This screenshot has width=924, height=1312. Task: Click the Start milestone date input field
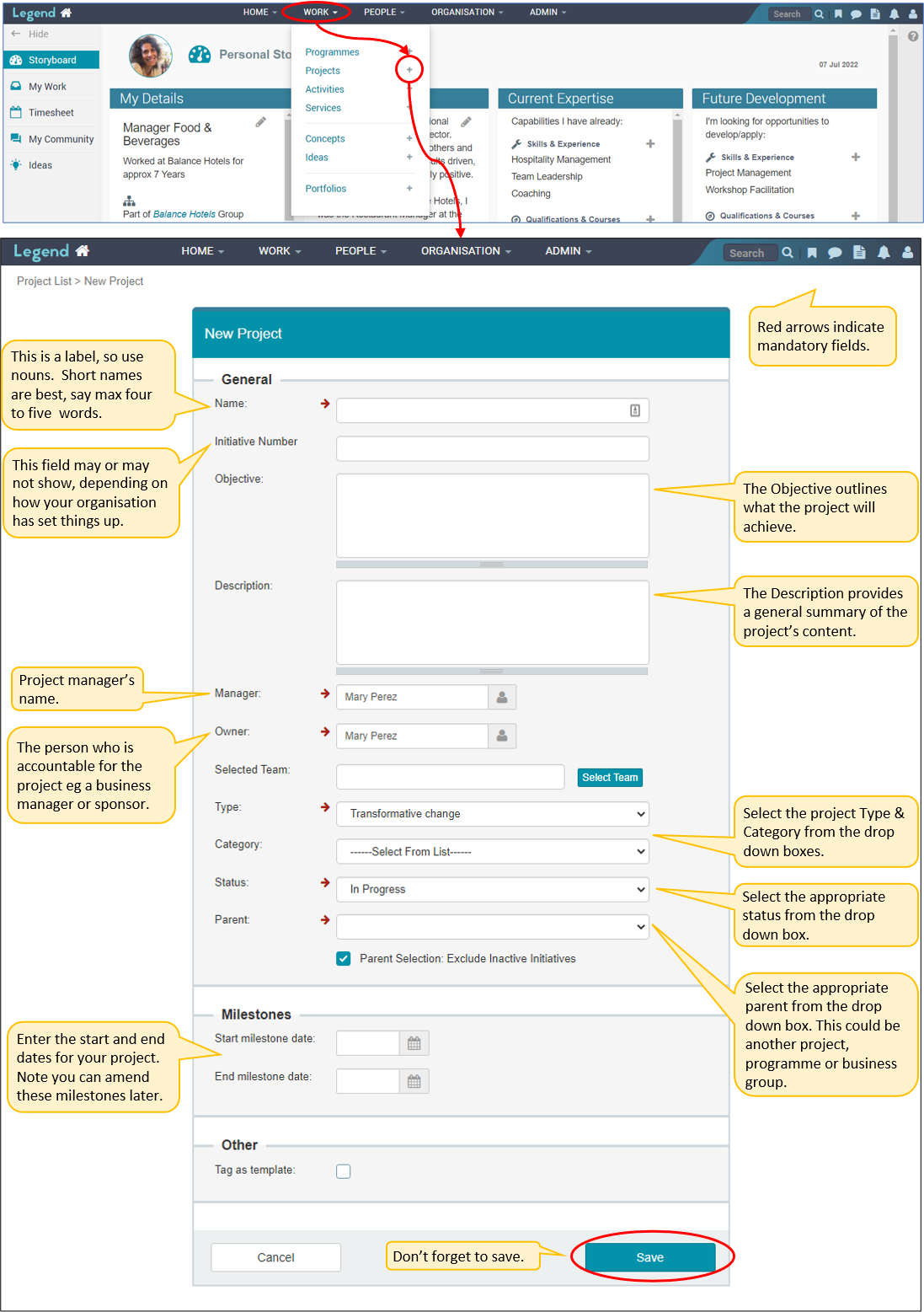point(368,1043)
